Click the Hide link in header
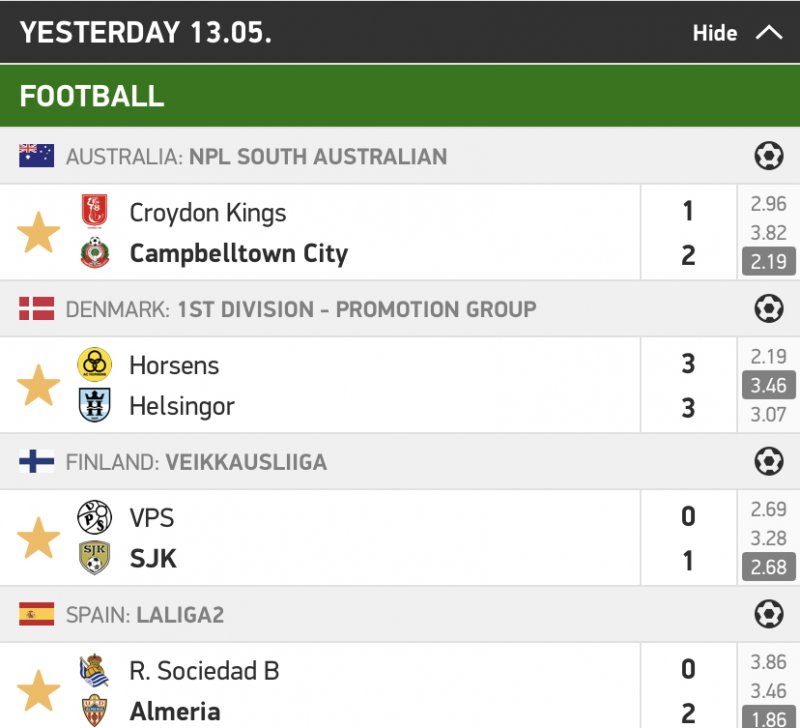800x728 pixels. coord(714,33)
